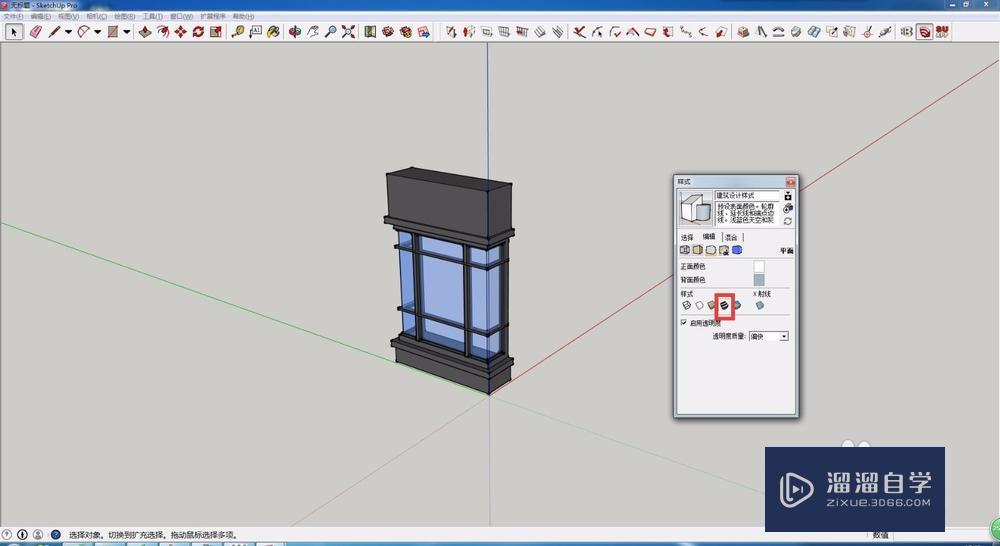Open Face settings in Styles edit tab
Viewport: 1000px width, 546px height.
pos(698,250)
